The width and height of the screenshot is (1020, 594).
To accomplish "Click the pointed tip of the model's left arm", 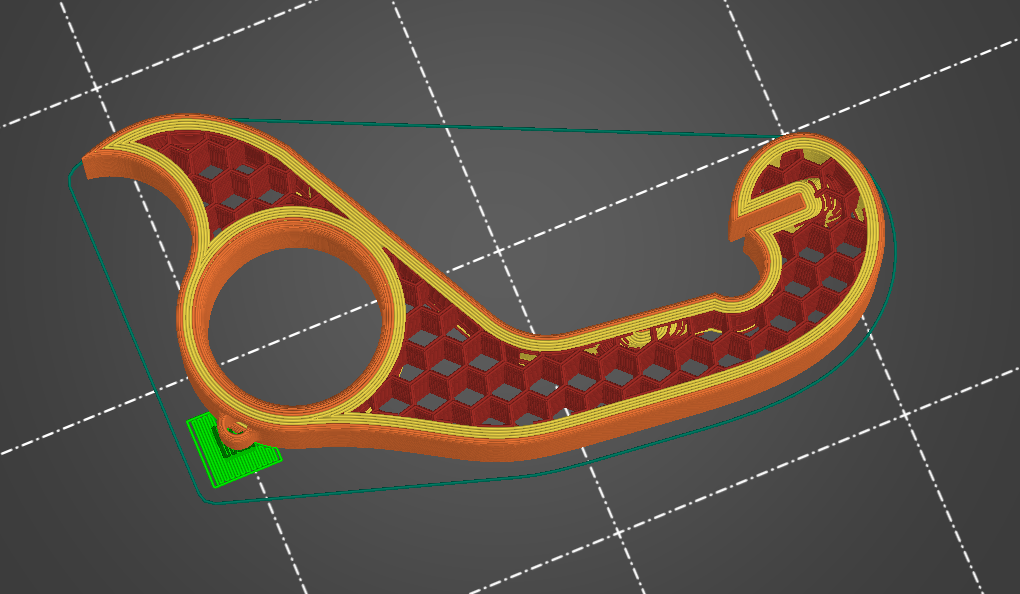I will 90,163.
